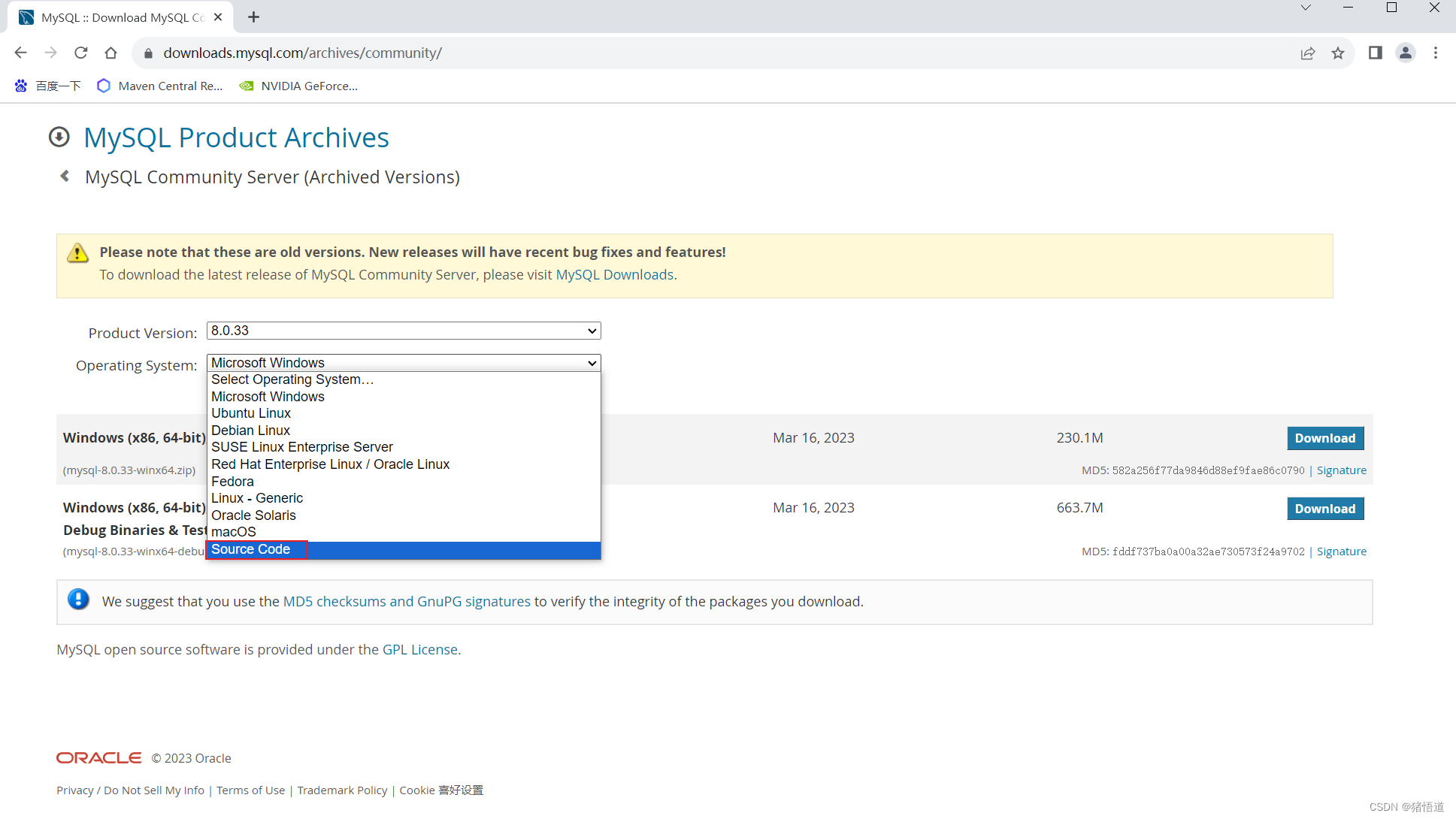Share this page via share icon

(x=1308, y=53)
